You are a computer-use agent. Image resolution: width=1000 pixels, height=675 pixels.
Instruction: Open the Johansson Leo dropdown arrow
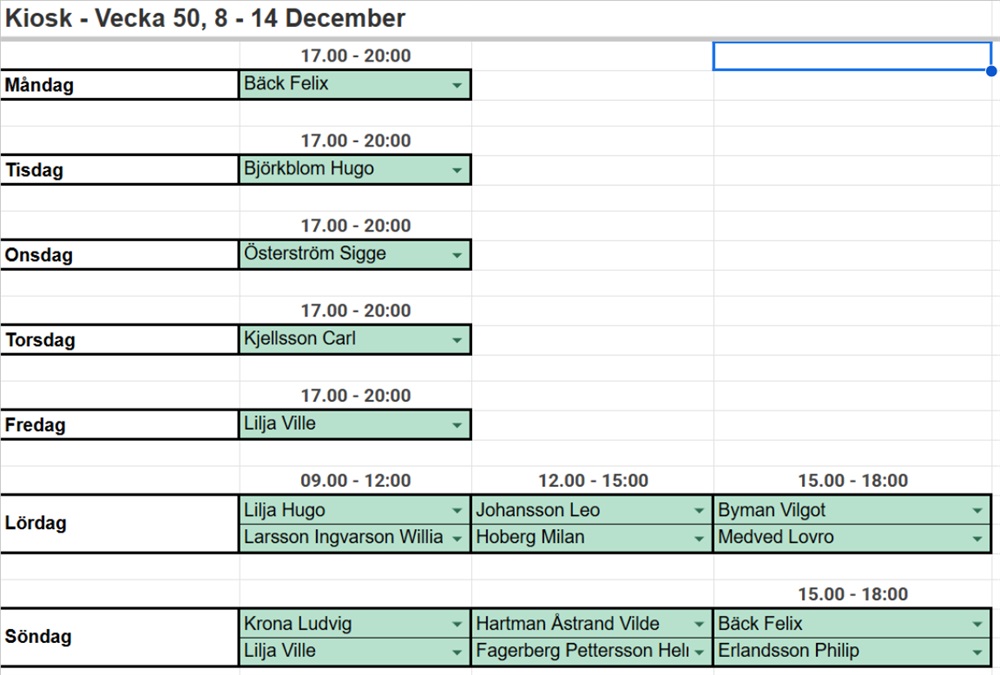tap(700, 511)
